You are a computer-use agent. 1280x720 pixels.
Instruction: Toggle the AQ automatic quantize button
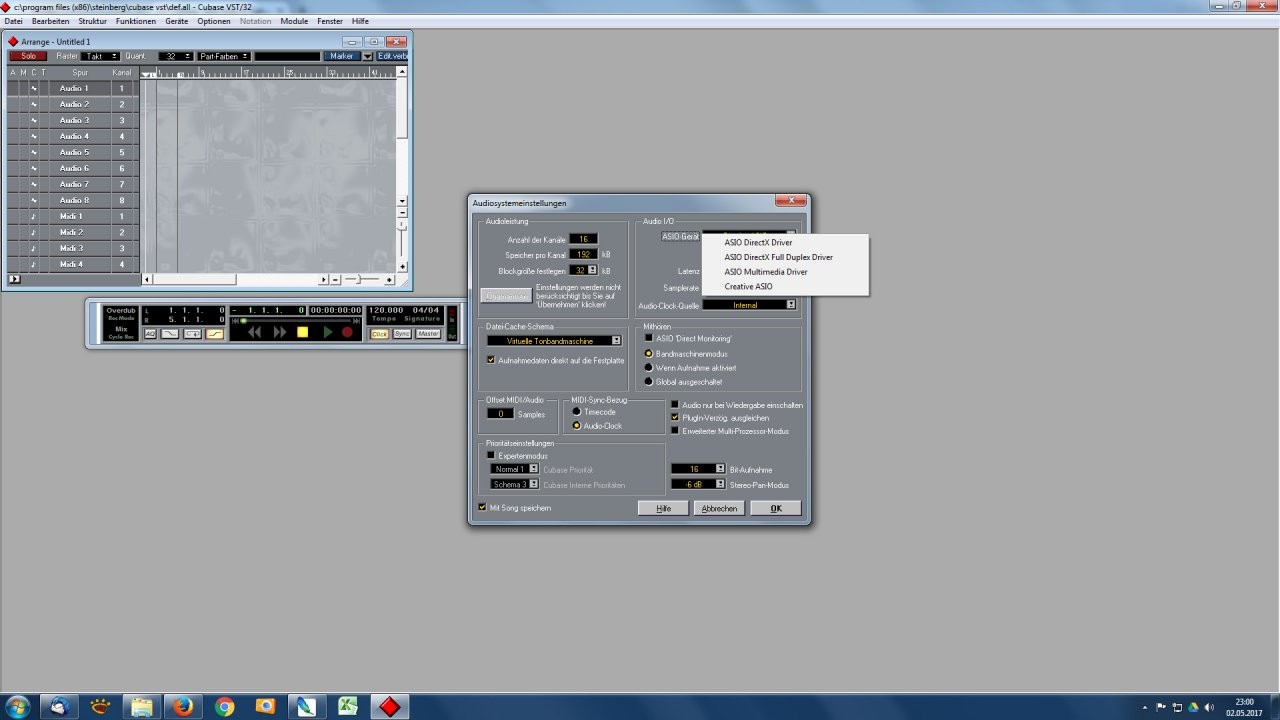point(150,334)
